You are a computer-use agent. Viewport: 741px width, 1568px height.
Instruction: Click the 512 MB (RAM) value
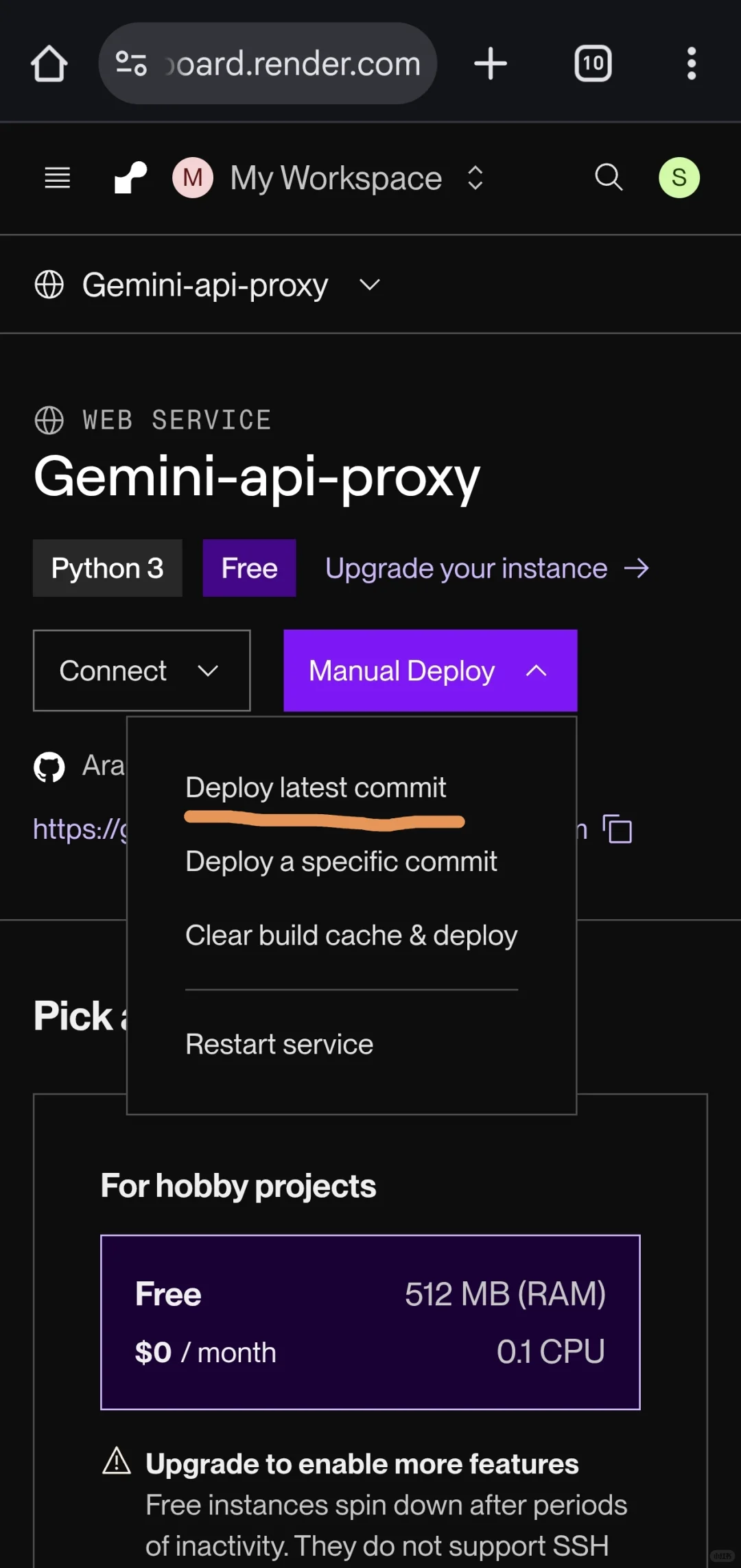coord(505,1294)
